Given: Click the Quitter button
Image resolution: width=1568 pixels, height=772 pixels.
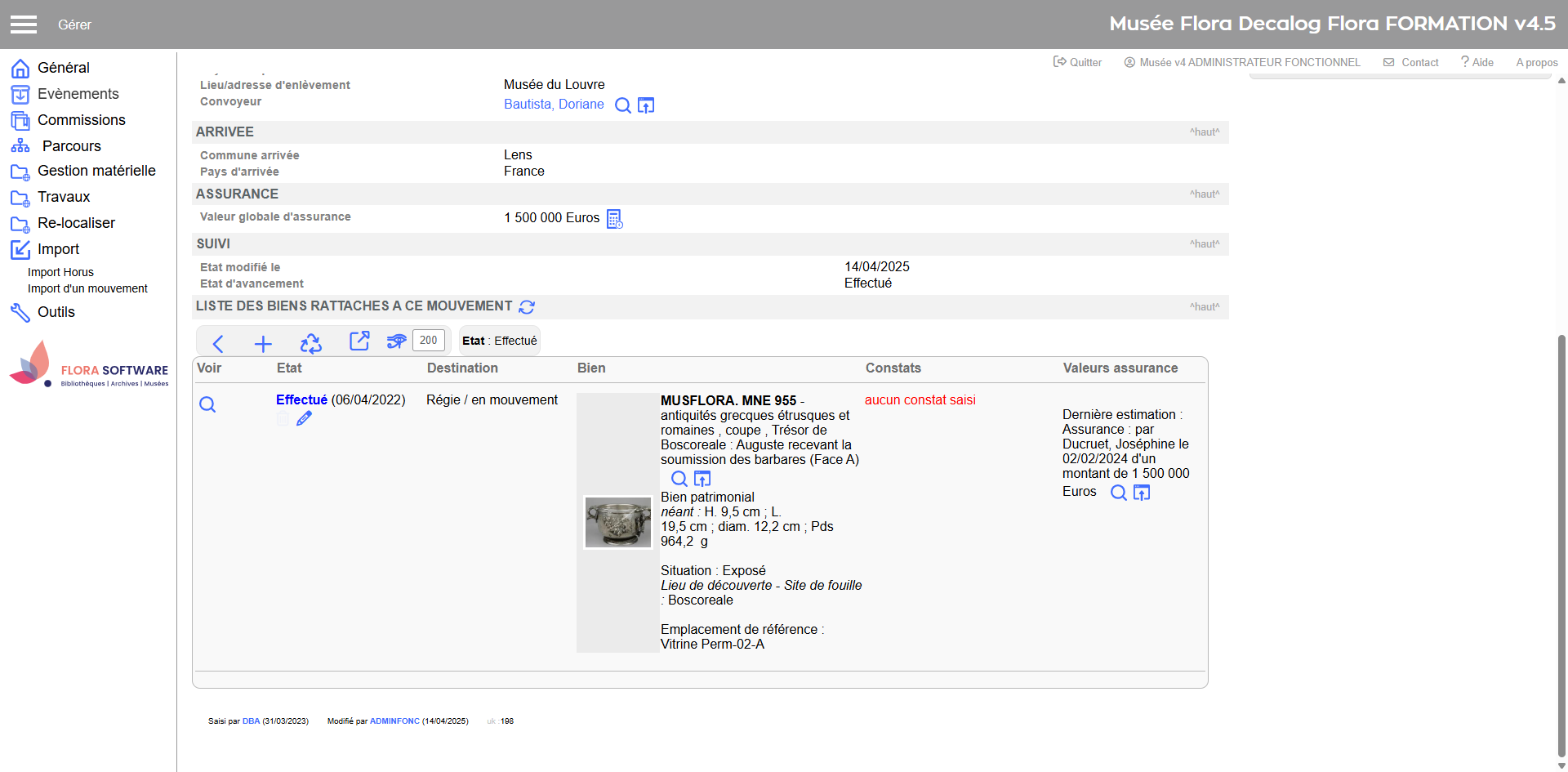Looking at the screenshot, I should coord(1077,62).
